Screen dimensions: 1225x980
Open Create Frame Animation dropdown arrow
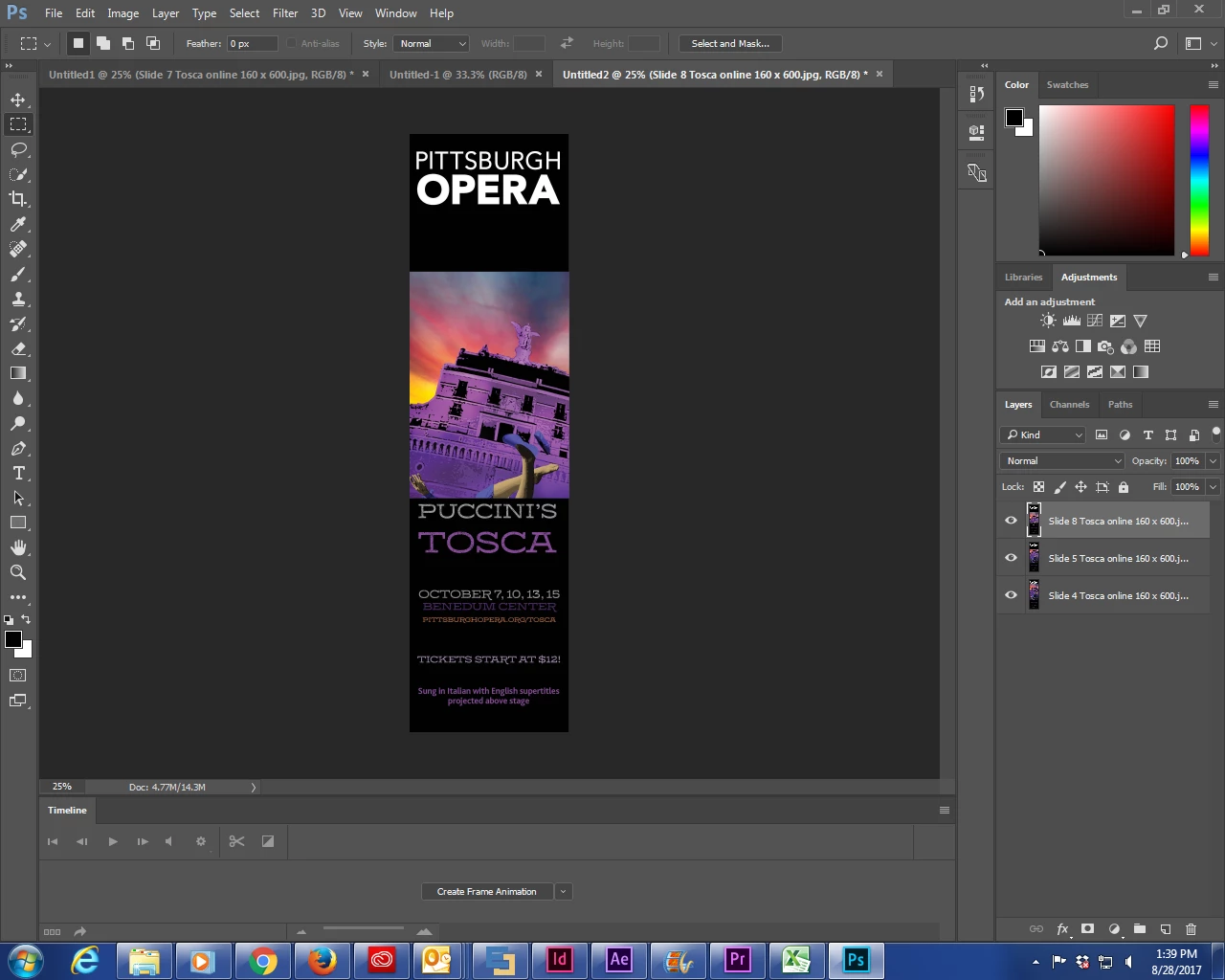tap(563, 891)
